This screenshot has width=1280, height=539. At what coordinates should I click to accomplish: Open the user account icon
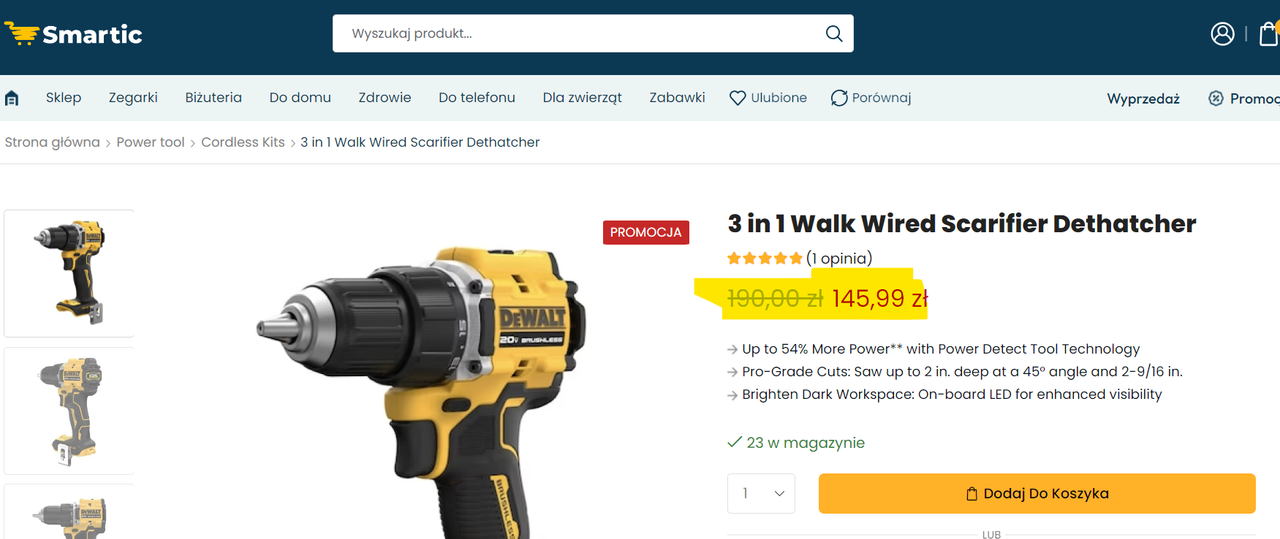(1222, 33)
